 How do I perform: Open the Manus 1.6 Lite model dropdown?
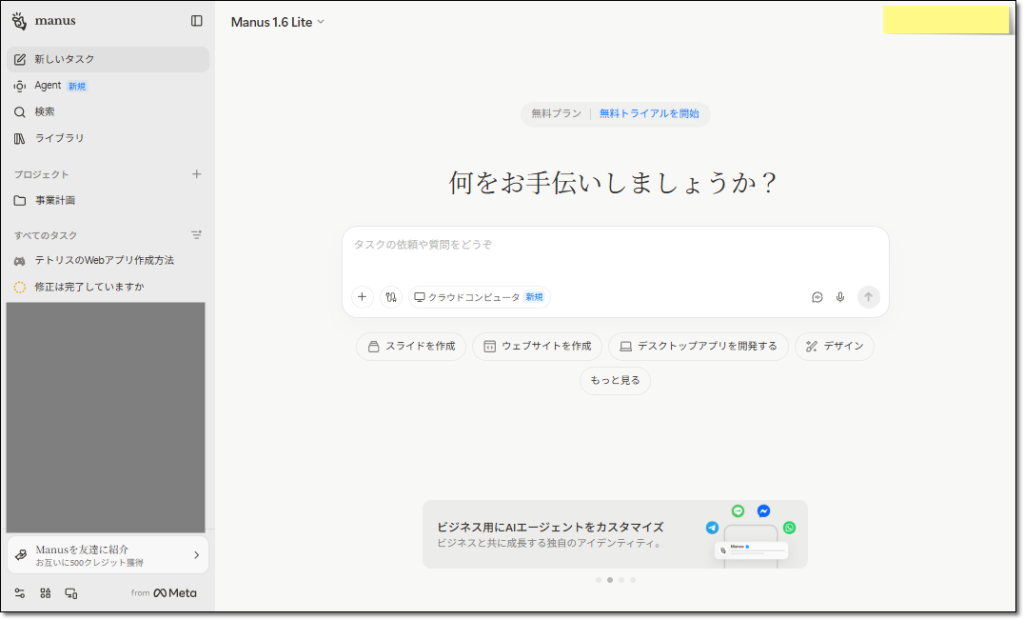coord(278,22)
